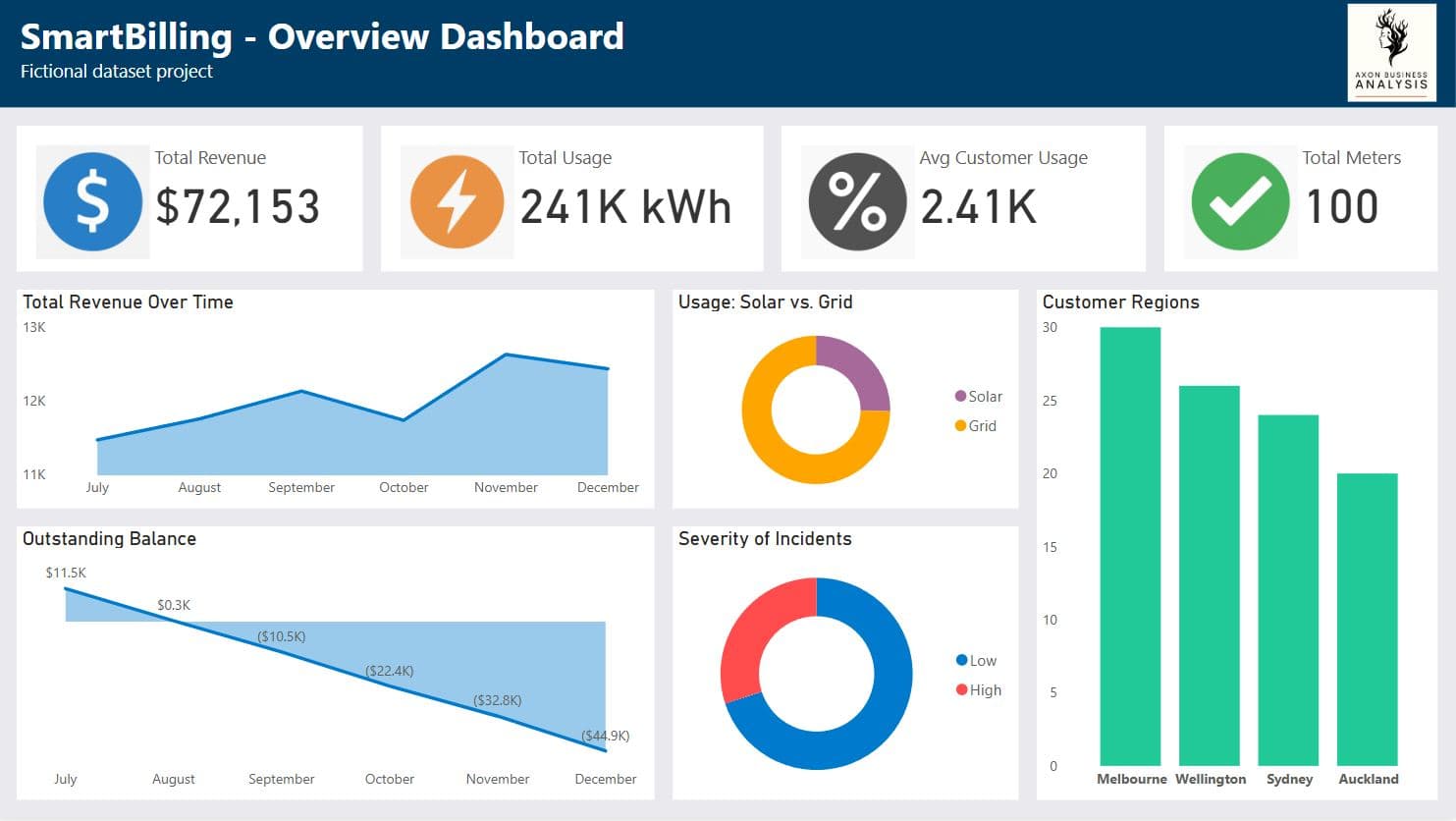Click the Auckland axis label
Viewport: 1456px width, 821px height.
[x=1369, y=779]
